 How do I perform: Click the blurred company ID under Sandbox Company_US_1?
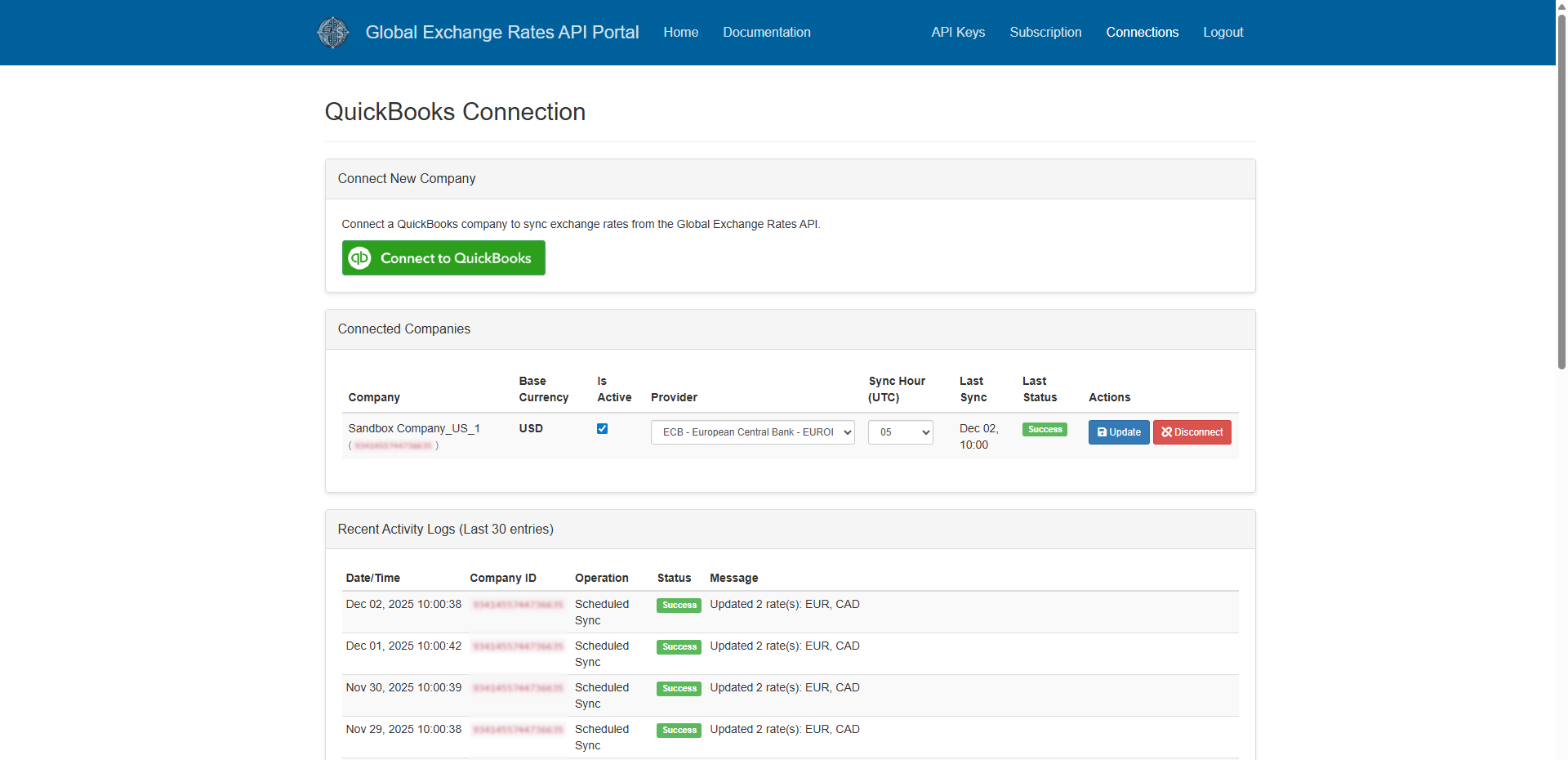tap(393, 446)
